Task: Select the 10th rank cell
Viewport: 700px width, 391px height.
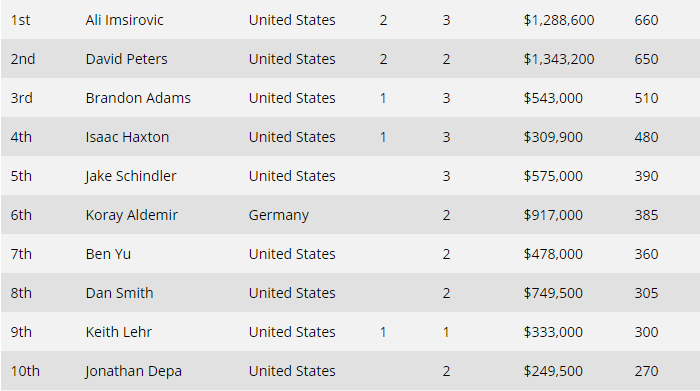Action: click(25, 371)
